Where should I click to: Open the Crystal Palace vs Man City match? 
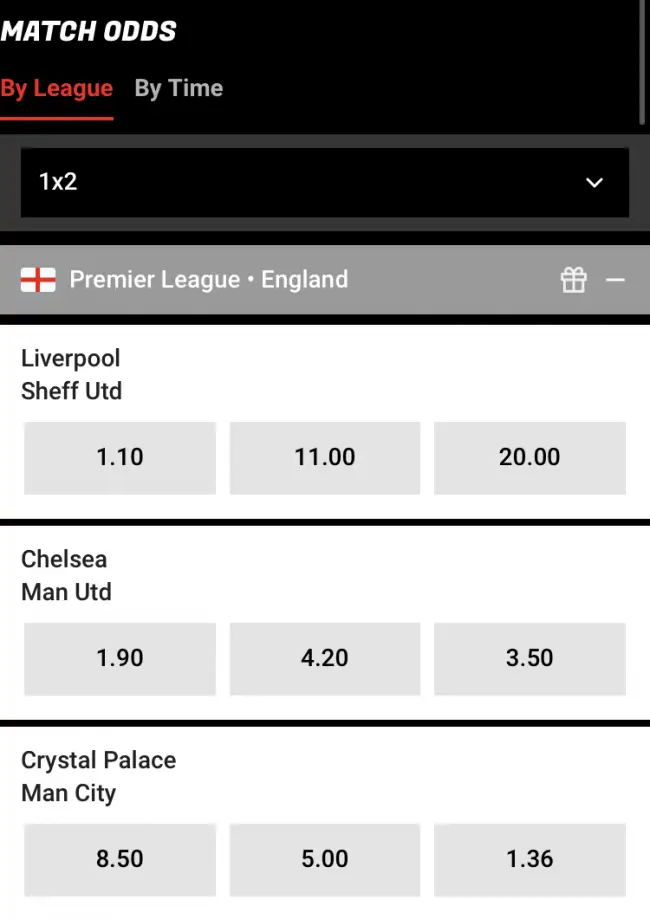point(98,776)
